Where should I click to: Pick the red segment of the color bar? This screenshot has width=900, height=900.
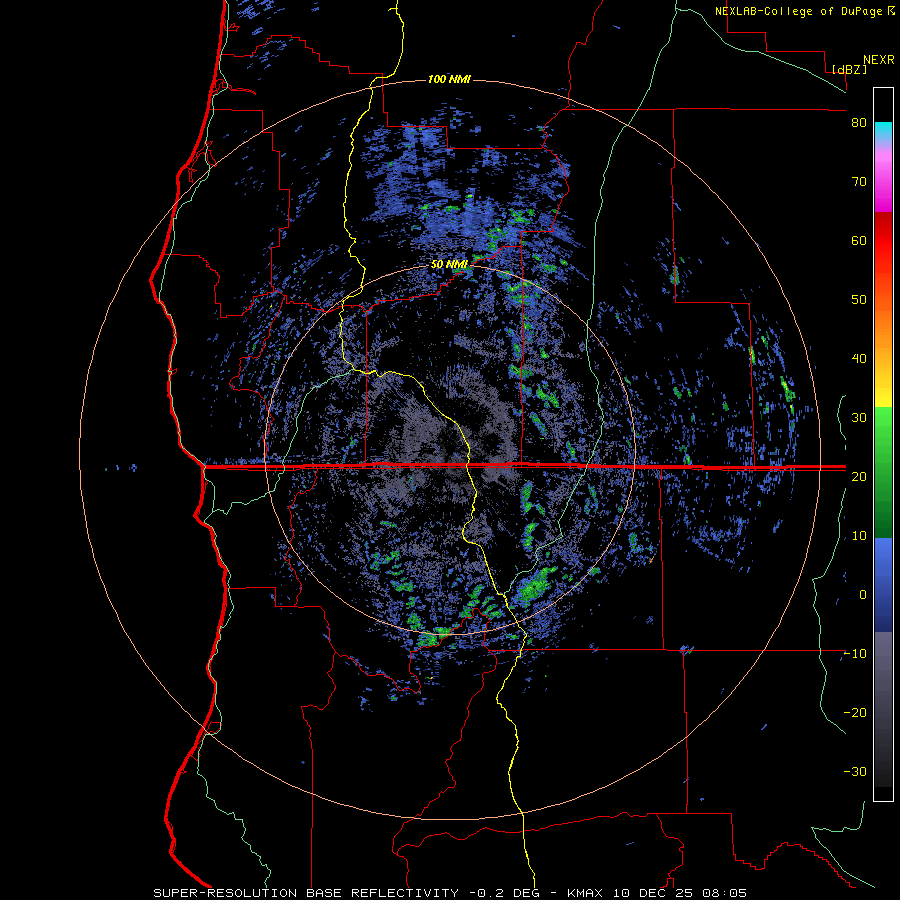pos(883,241)
